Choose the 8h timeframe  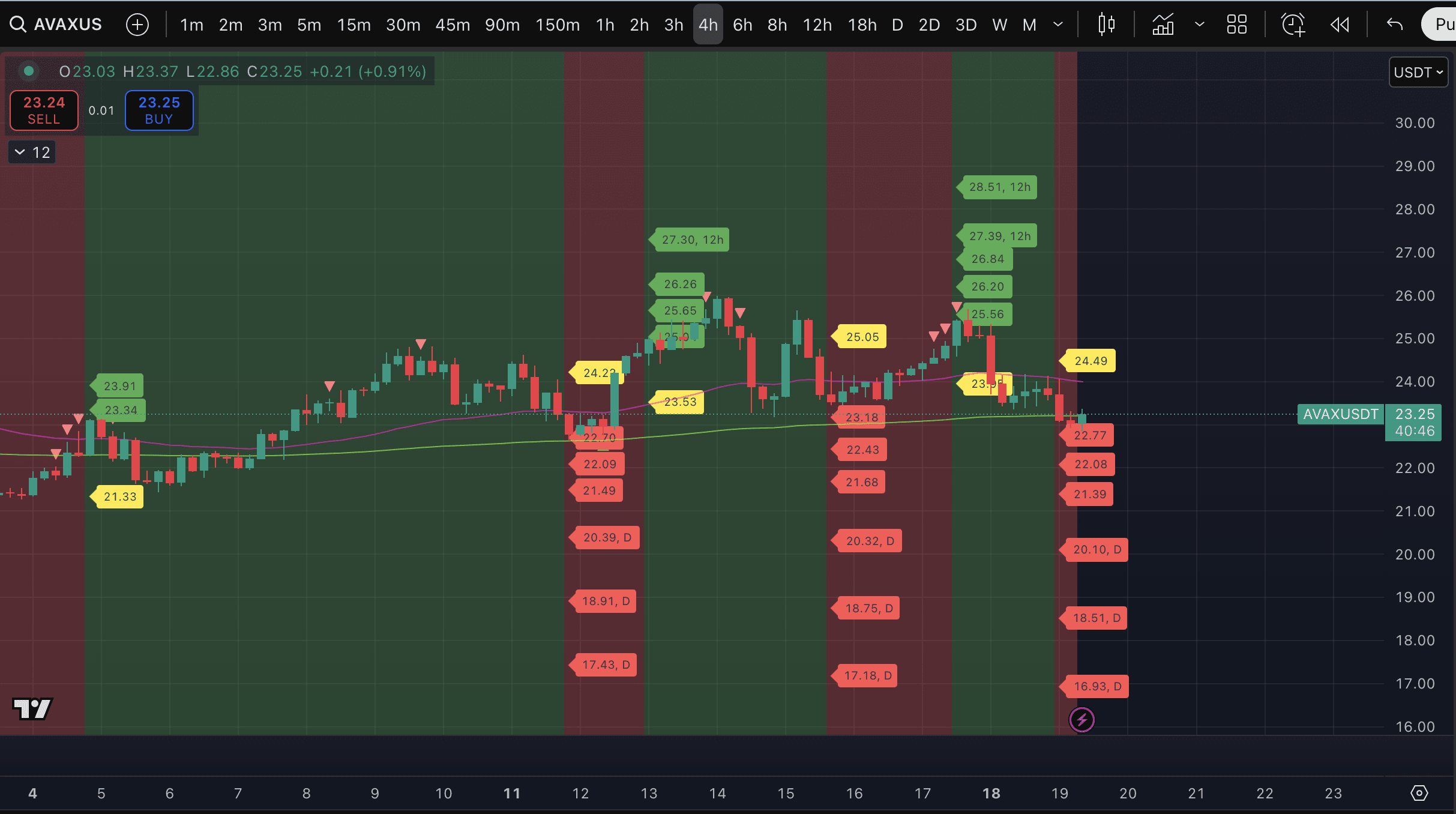(777, 25)
